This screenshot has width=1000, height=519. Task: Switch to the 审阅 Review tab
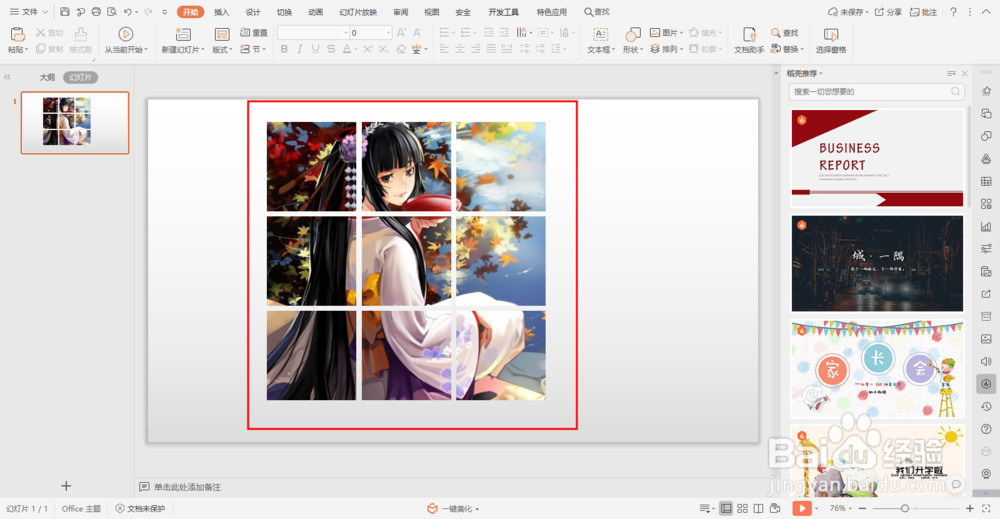pos(401,12)
